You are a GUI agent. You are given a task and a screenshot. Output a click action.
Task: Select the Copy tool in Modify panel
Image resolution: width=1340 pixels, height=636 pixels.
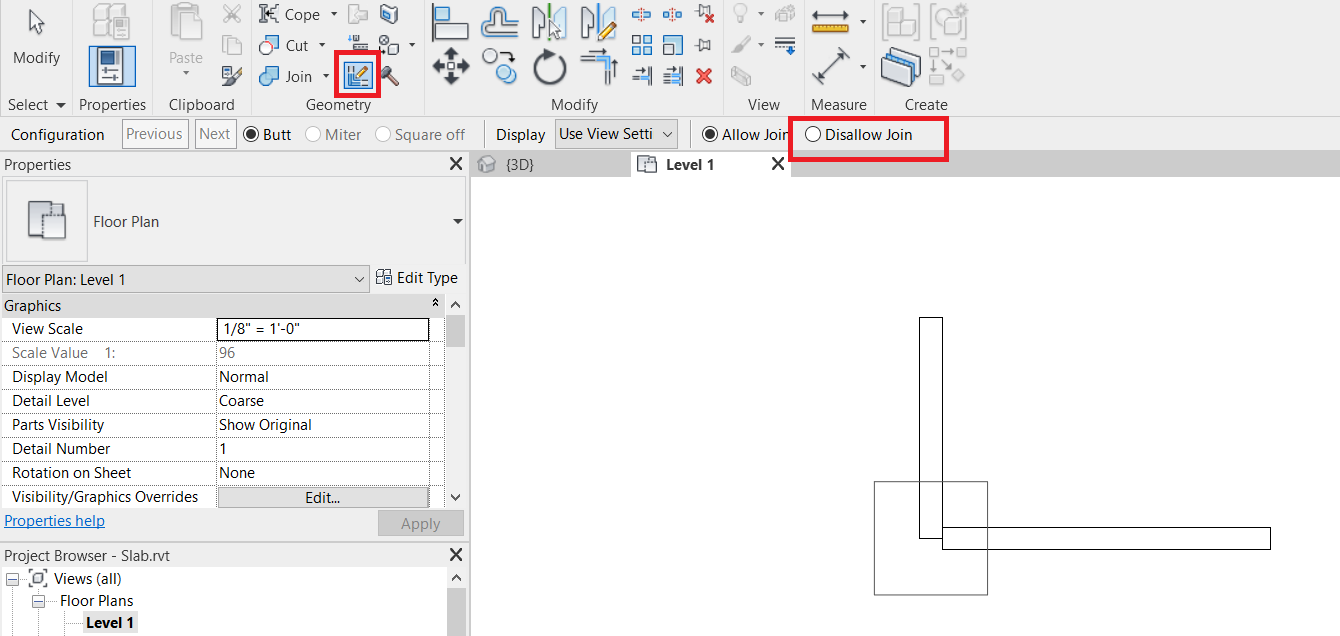(x=500, y=67)
